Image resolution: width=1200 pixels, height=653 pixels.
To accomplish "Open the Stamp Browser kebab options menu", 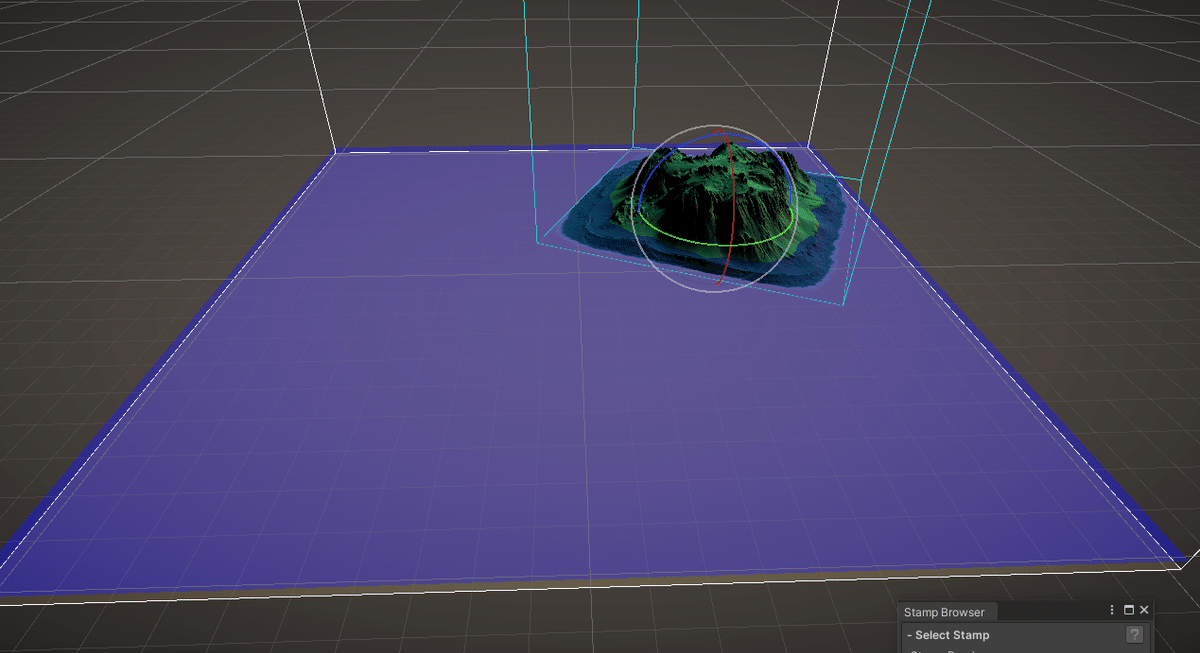I will pos(1112,610).
